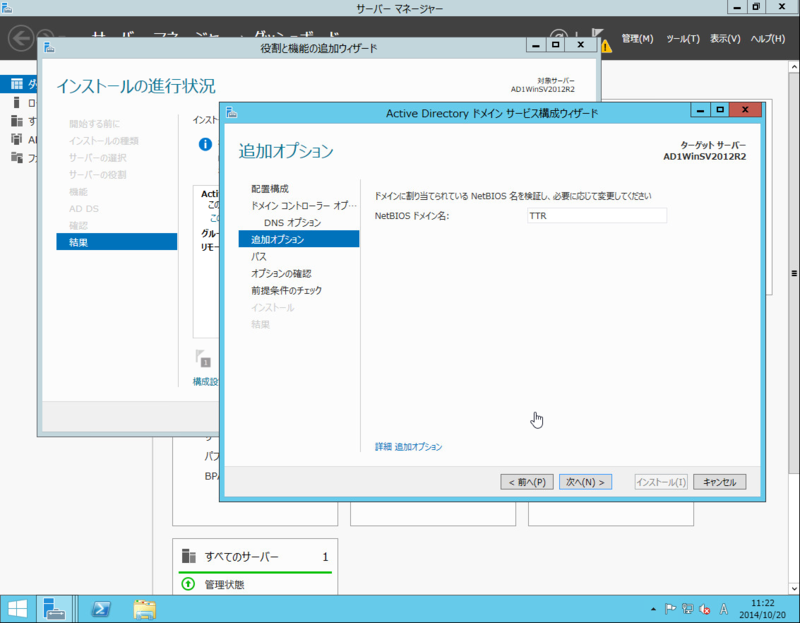Click the flag task icon in Add Roles wizard
800x623 pixels.
(203, 358)
